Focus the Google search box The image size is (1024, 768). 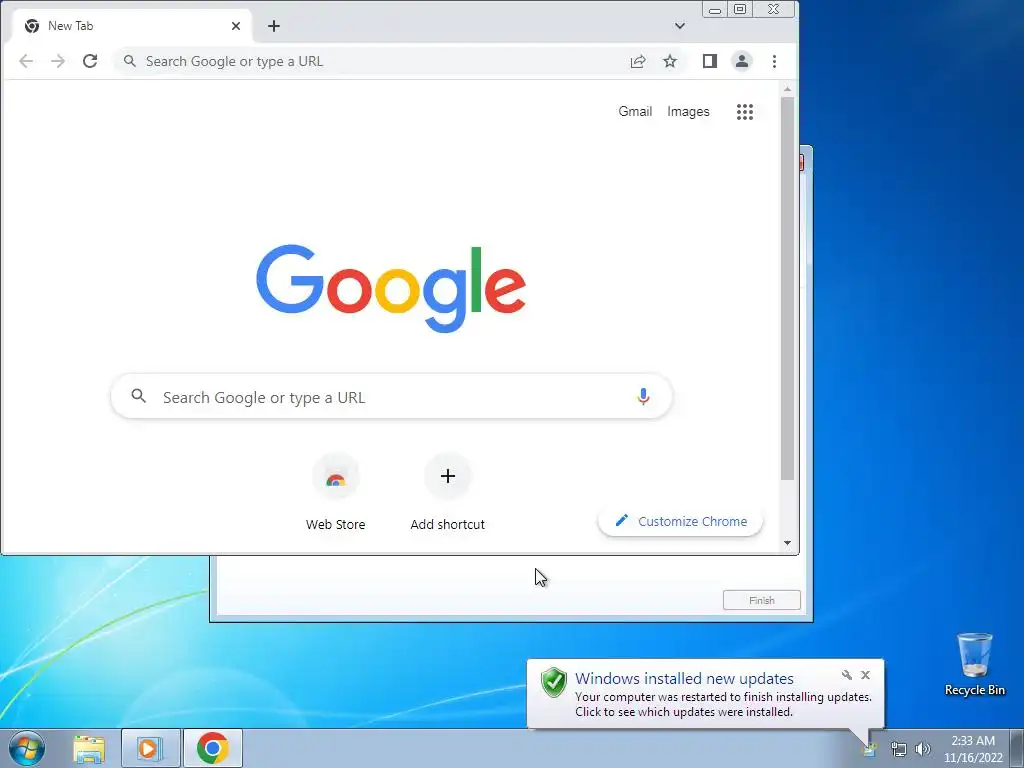(x=392, y=396)
